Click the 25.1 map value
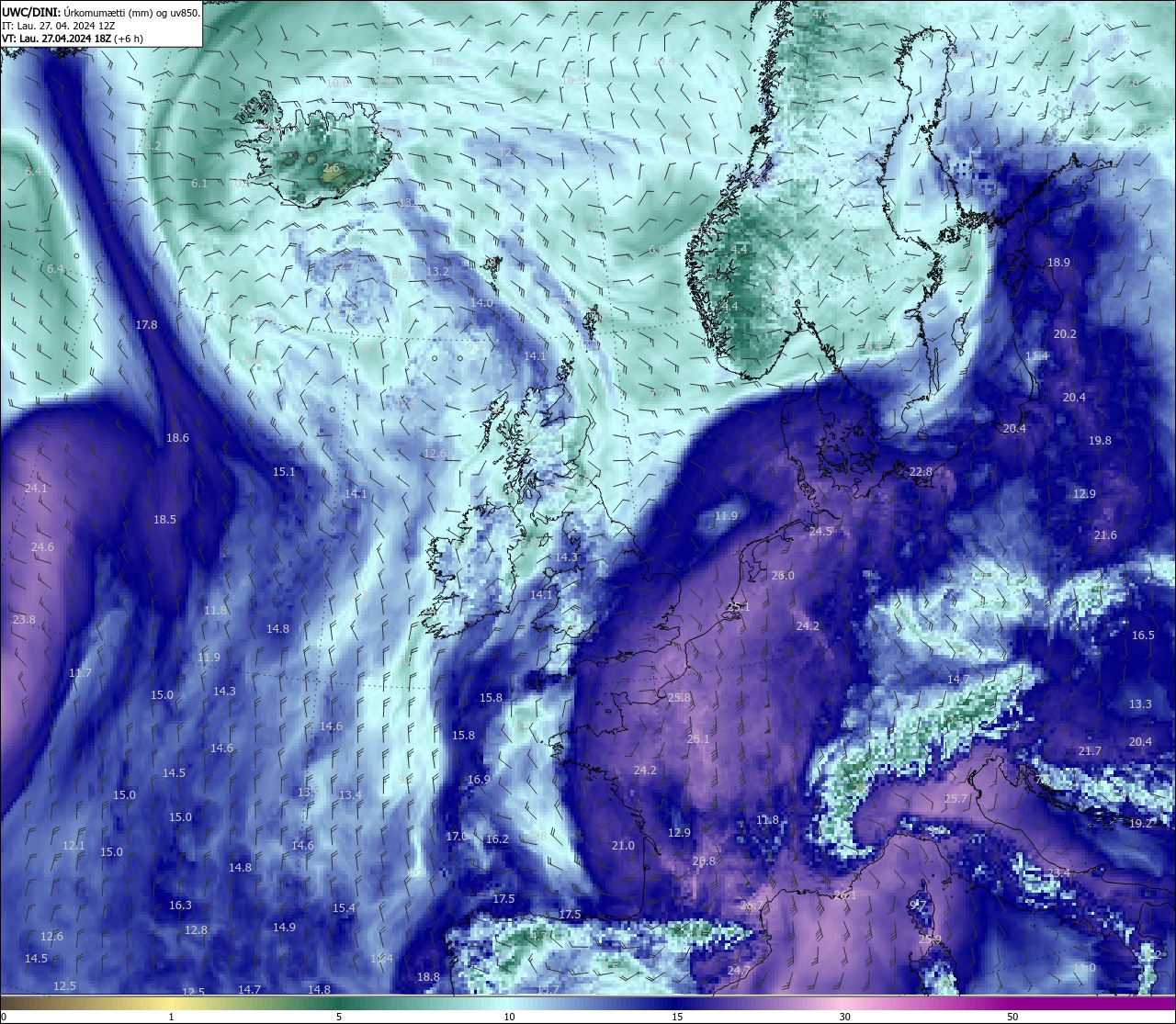The height and width of the screenshot is (1024, 1176). click(739, 607)
